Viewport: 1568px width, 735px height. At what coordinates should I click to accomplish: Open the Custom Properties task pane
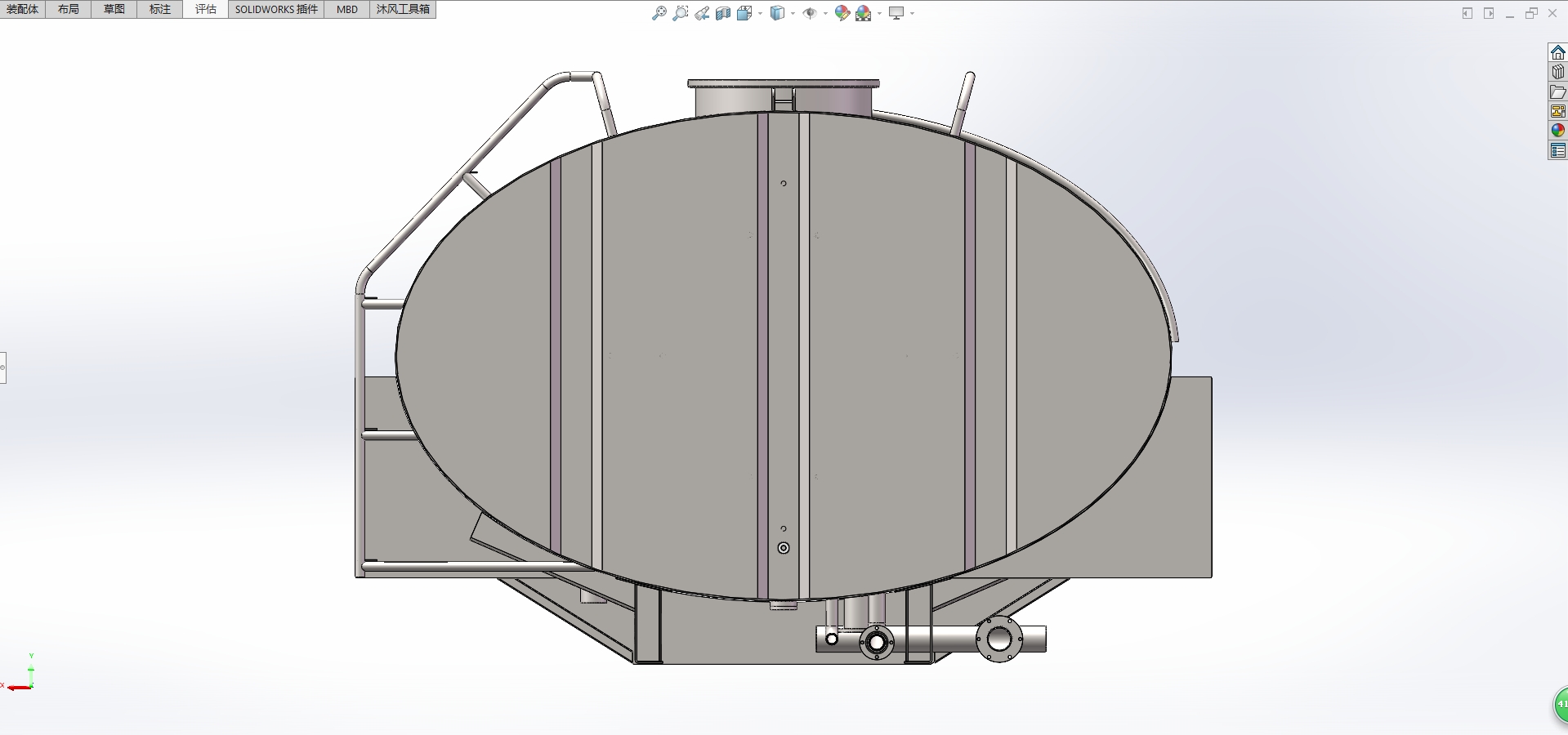click(x=1558, y=150)
